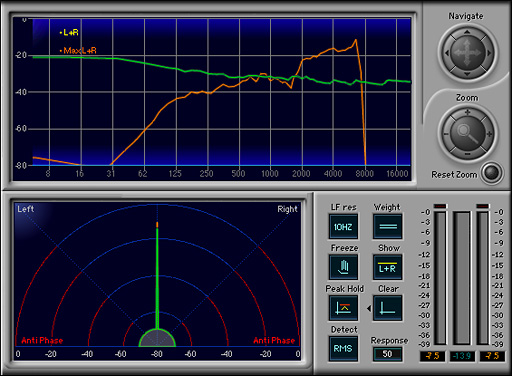Click the magnifier in the Zoom pad center
This screenshot has width=512, height=376.
tap(467, 133)
